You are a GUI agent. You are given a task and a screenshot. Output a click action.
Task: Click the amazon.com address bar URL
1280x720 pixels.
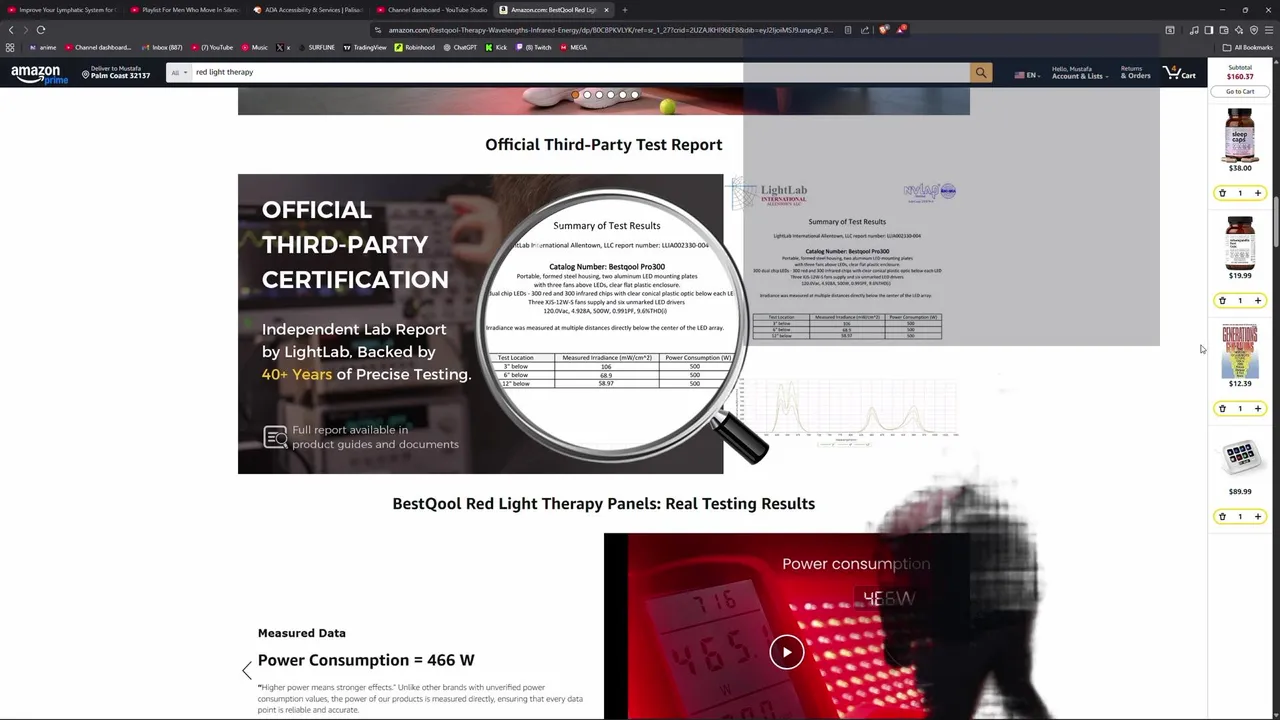click(610, 30)
